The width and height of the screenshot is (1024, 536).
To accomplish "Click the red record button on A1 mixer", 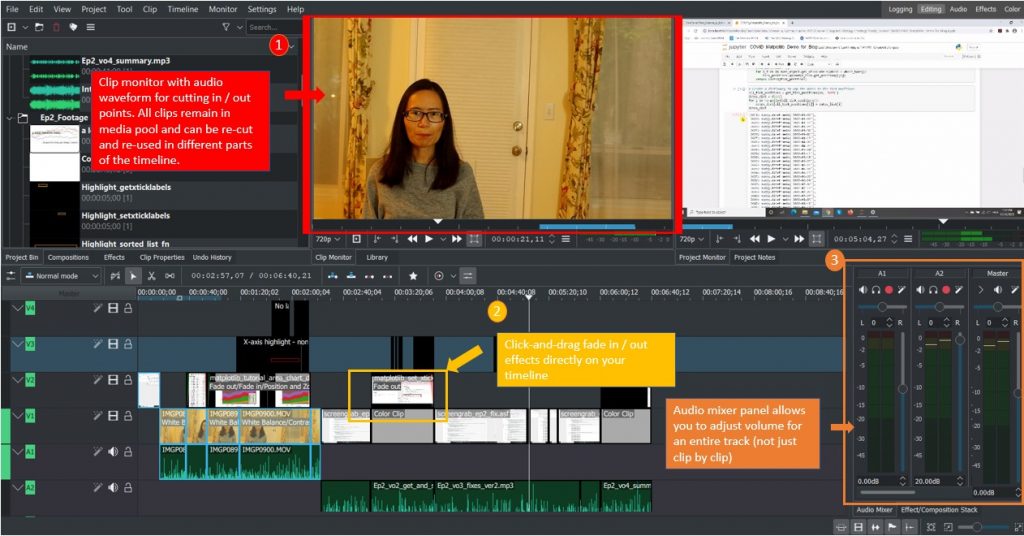I will (888, 290).
